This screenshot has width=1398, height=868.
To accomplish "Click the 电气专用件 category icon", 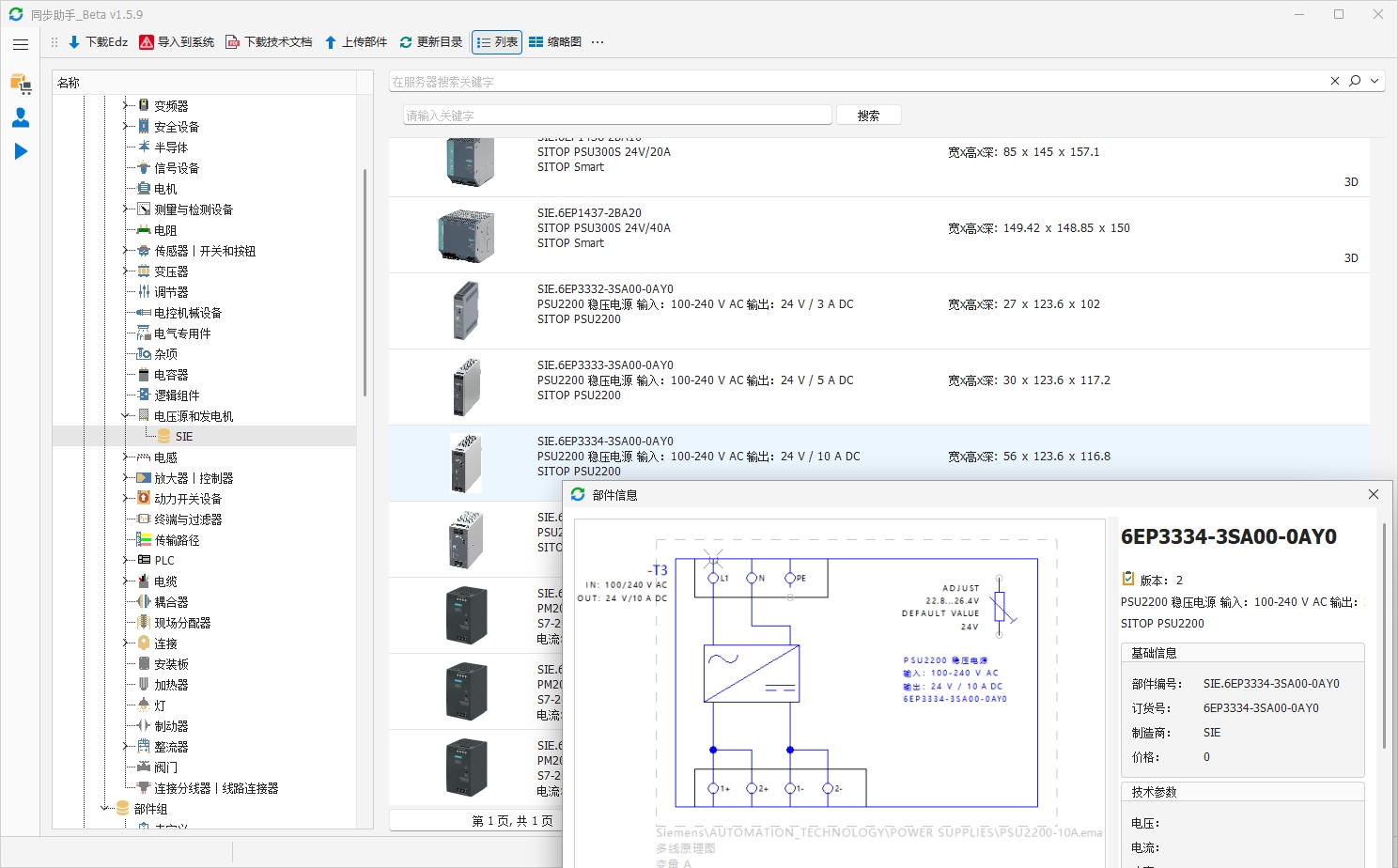I will point(144,333).
